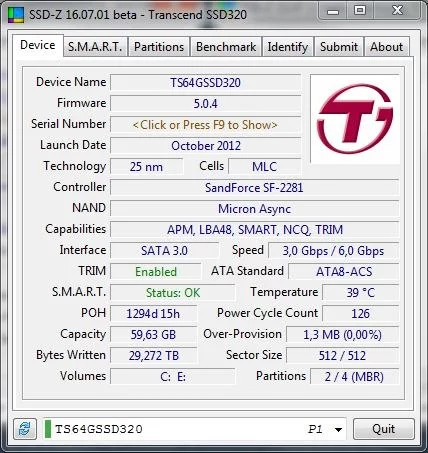This screenshot has height=453, width=428.
Task: Click Bytes Written value 29,272 TB
Action: point(153,356)
